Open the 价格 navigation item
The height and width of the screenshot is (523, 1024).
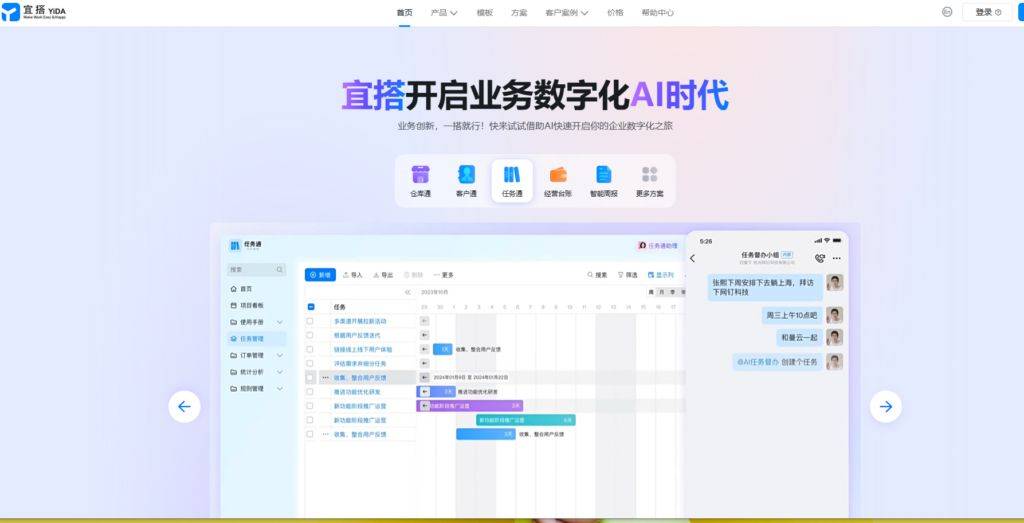coord(615,13)
